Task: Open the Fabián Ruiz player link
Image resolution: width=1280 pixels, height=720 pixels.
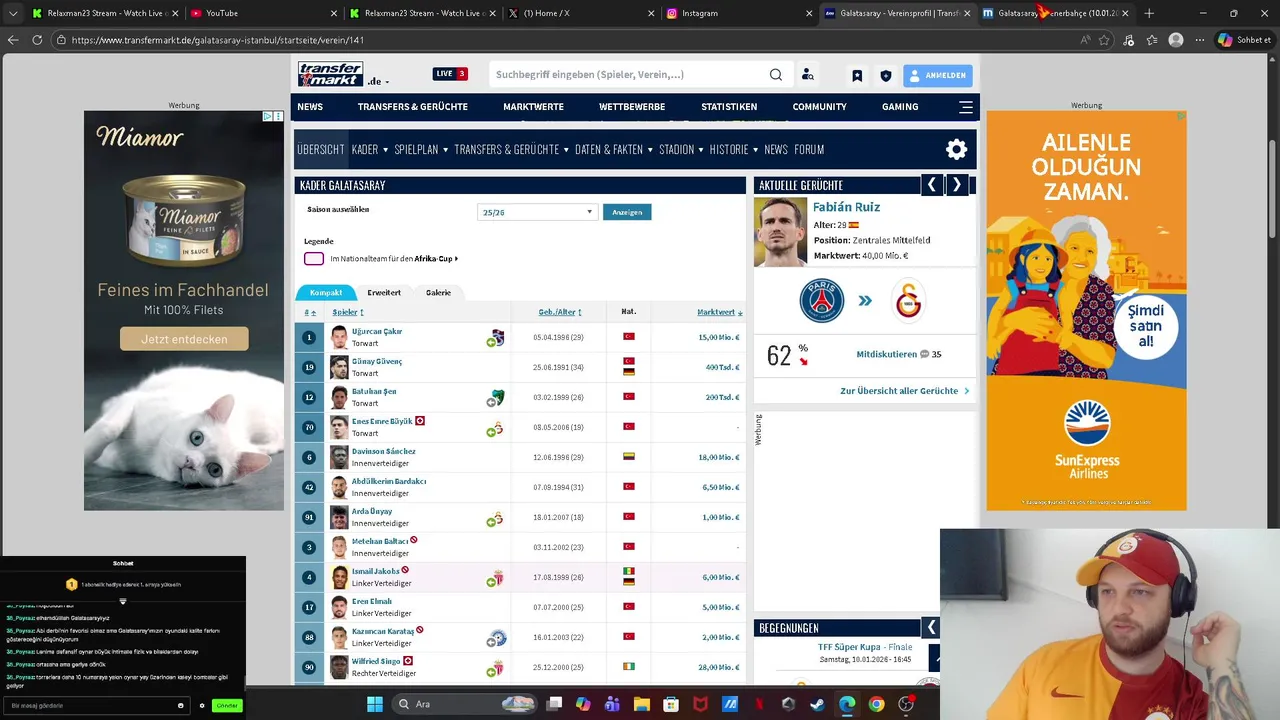Action: click(x=847, y=207)
